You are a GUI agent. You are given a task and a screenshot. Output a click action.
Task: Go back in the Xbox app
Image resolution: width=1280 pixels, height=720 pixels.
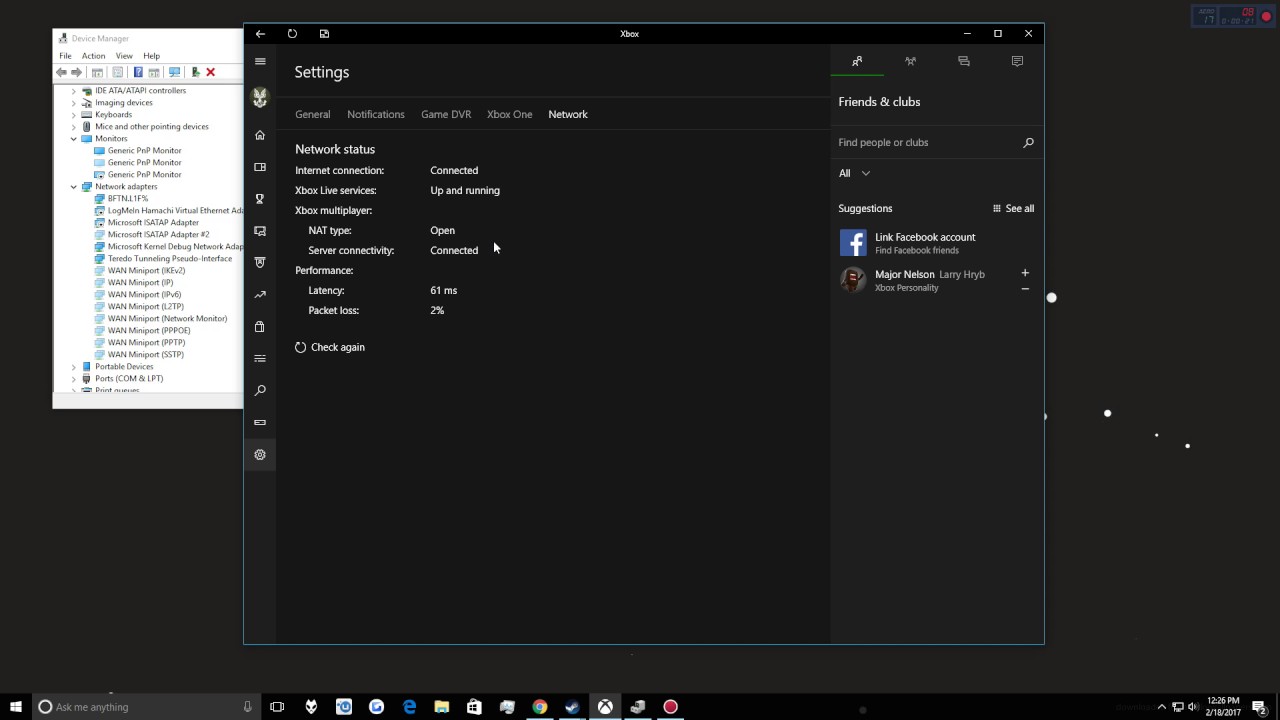[260, 34]
